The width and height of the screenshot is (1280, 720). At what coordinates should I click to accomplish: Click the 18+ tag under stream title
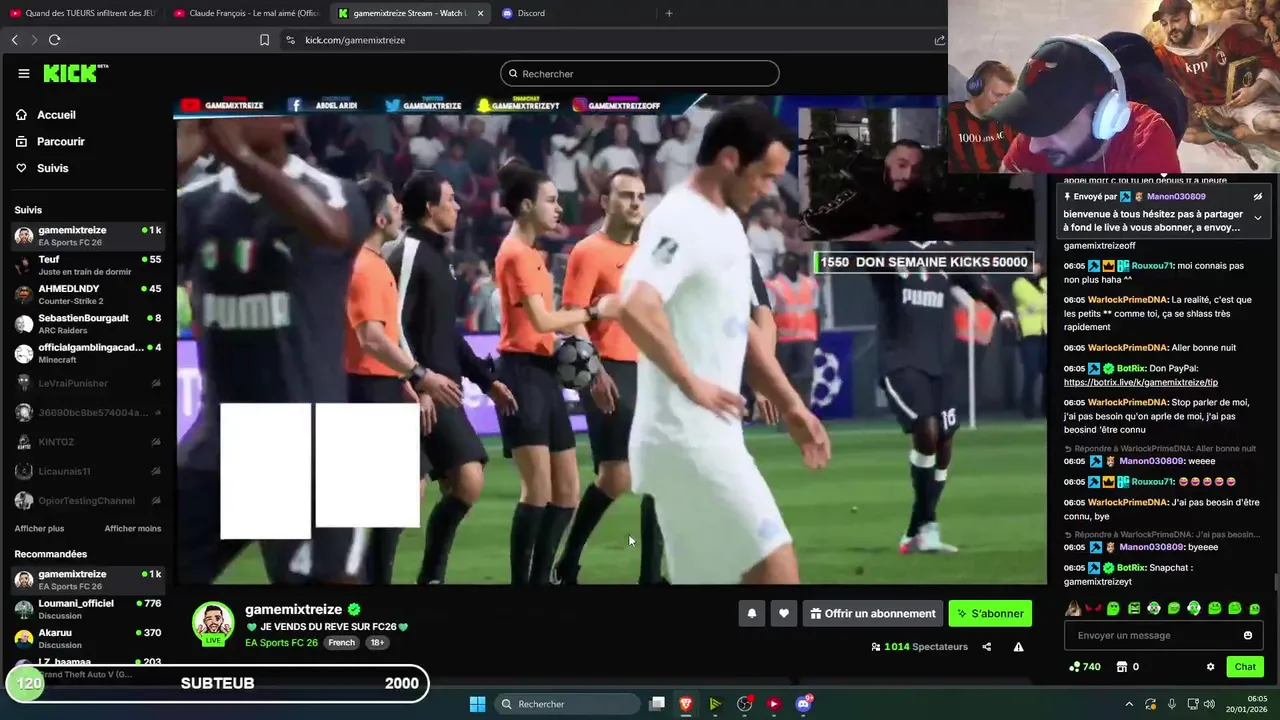(377, 642)
